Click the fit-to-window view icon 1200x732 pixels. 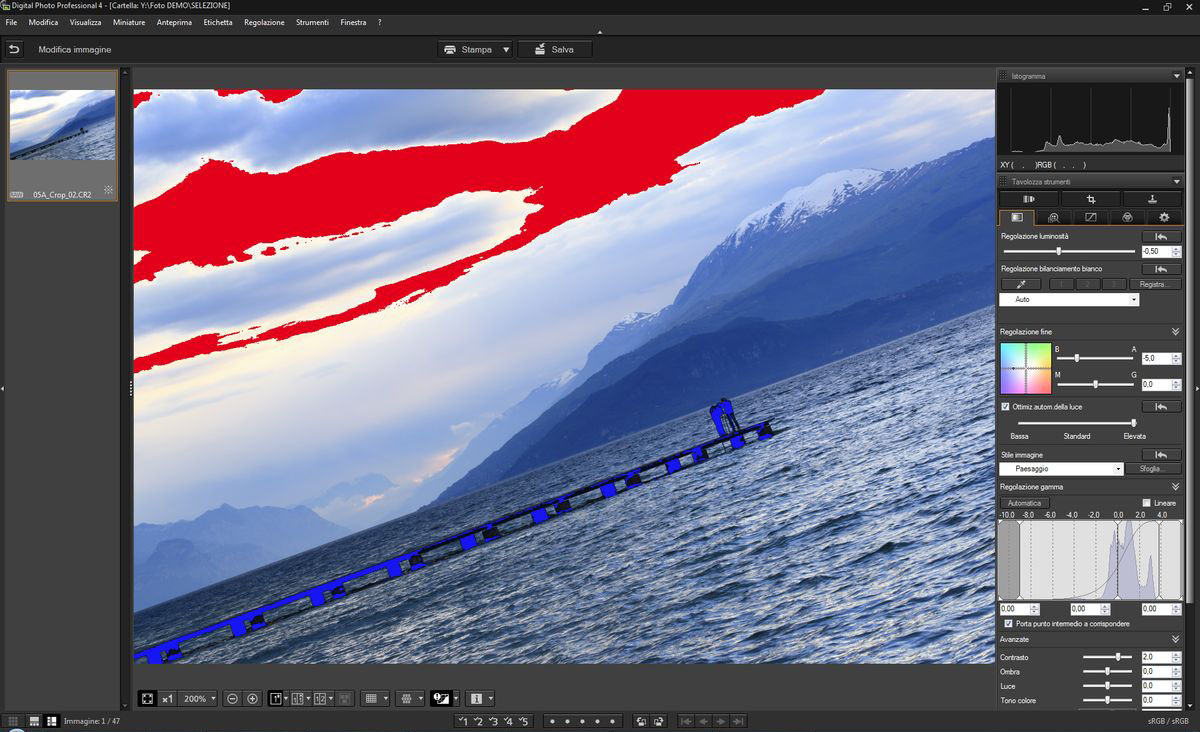(148, 698)
